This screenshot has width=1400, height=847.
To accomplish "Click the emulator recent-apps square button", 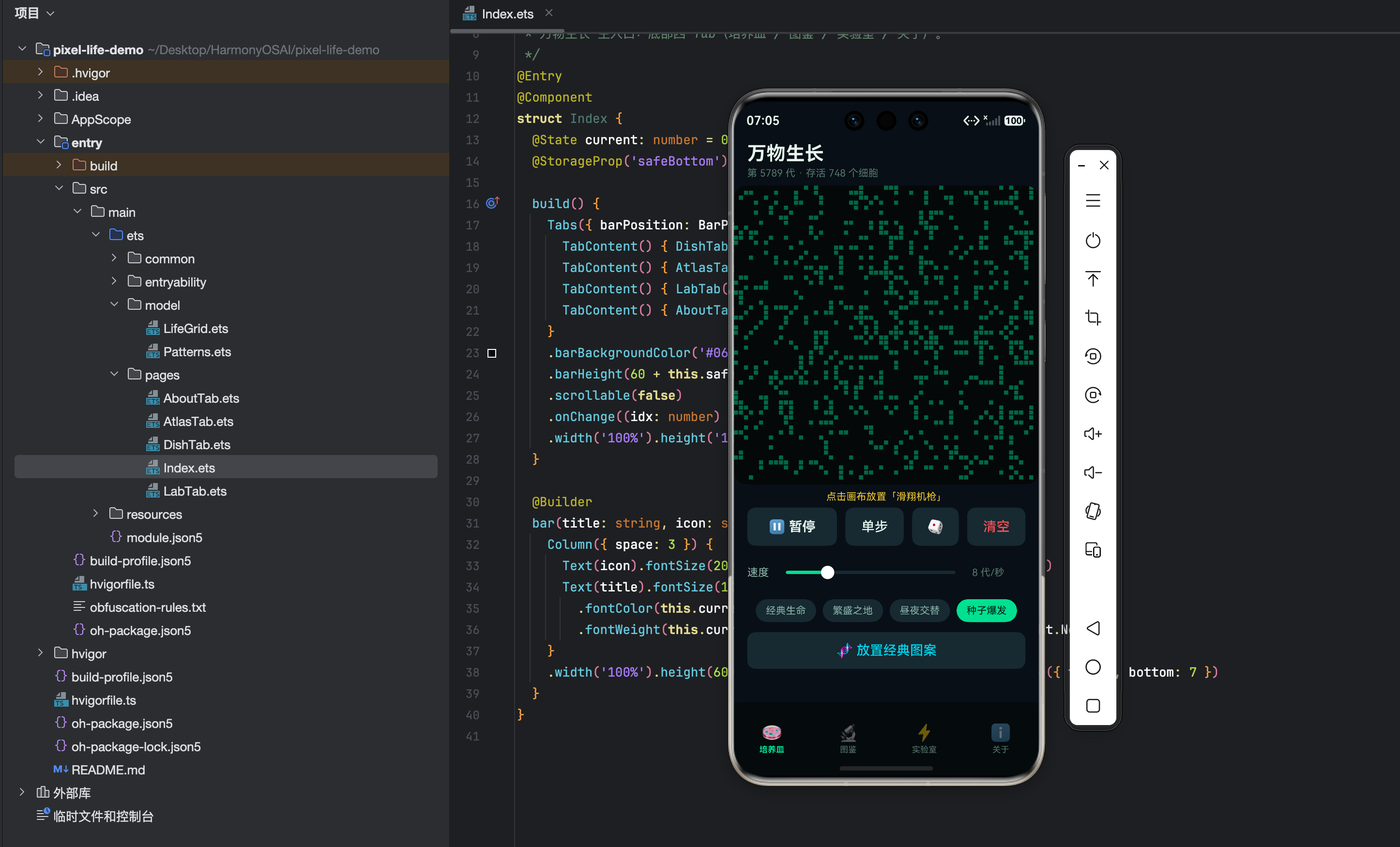I will [x=1093, y=706].
